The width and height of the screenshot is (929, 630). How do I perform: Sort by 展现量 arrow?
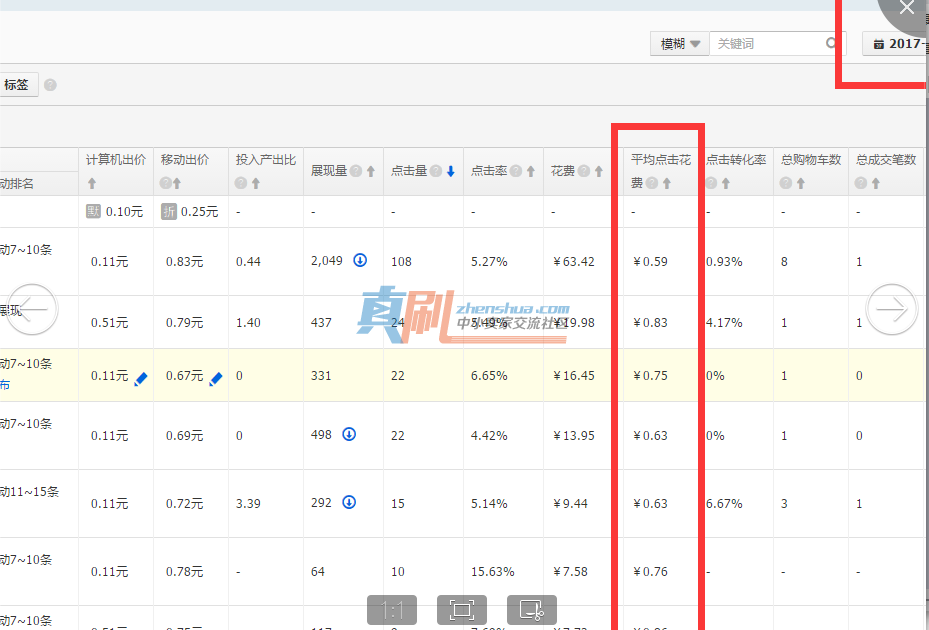[x=371, y=171]
